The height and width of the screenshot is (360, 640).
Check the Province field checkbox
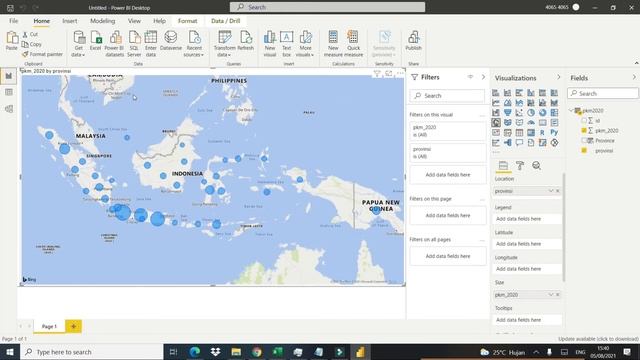584,140
